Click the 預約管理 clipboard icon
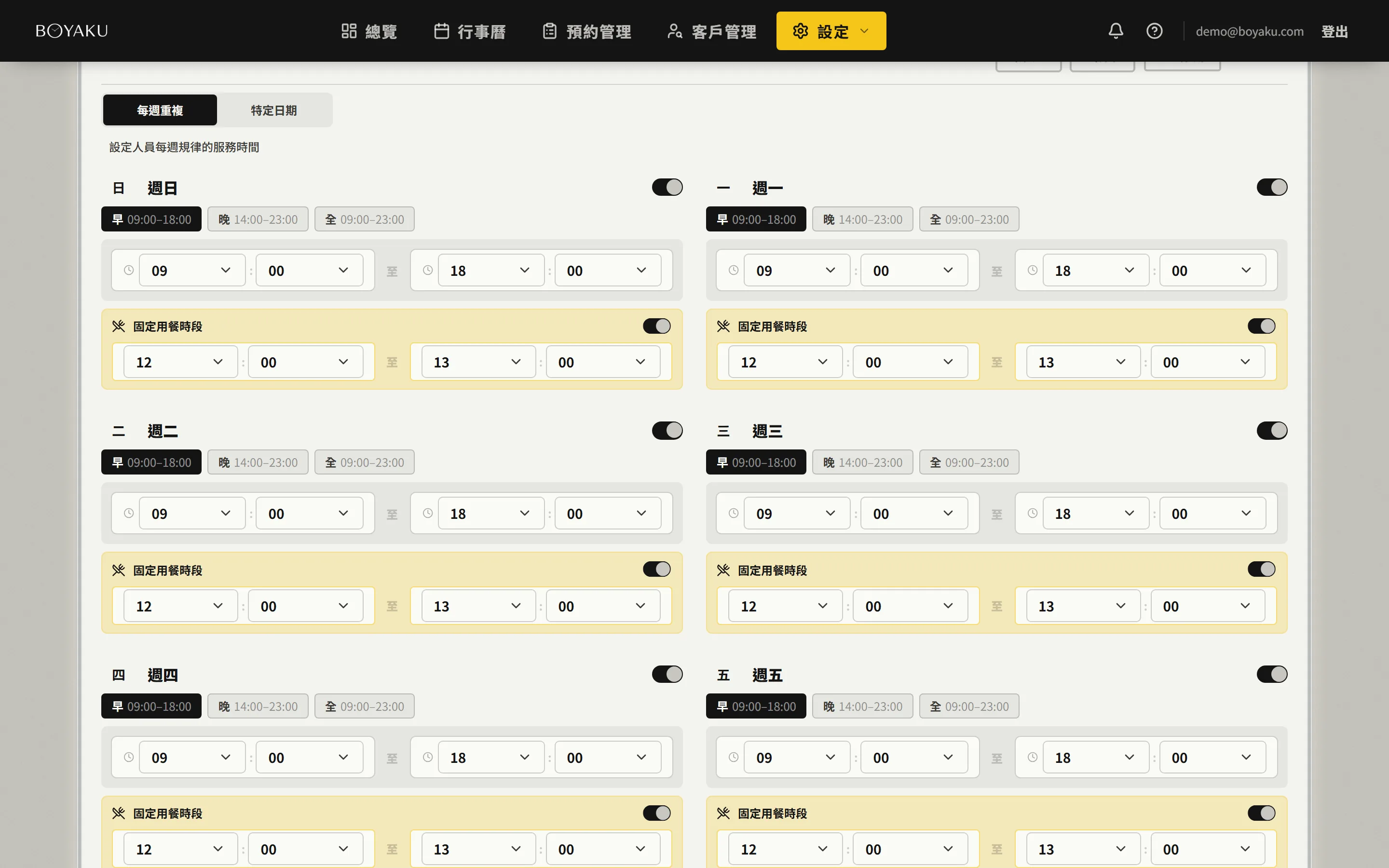This screenshot has width=1389, height=868. click(x=550, y=31)
